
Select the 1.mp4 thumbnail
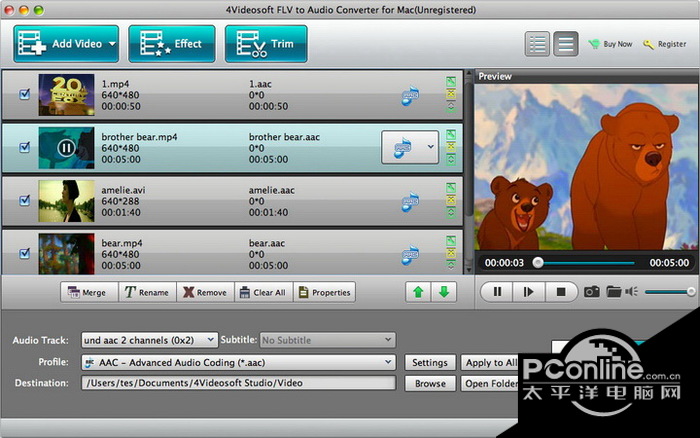point(67,95)
